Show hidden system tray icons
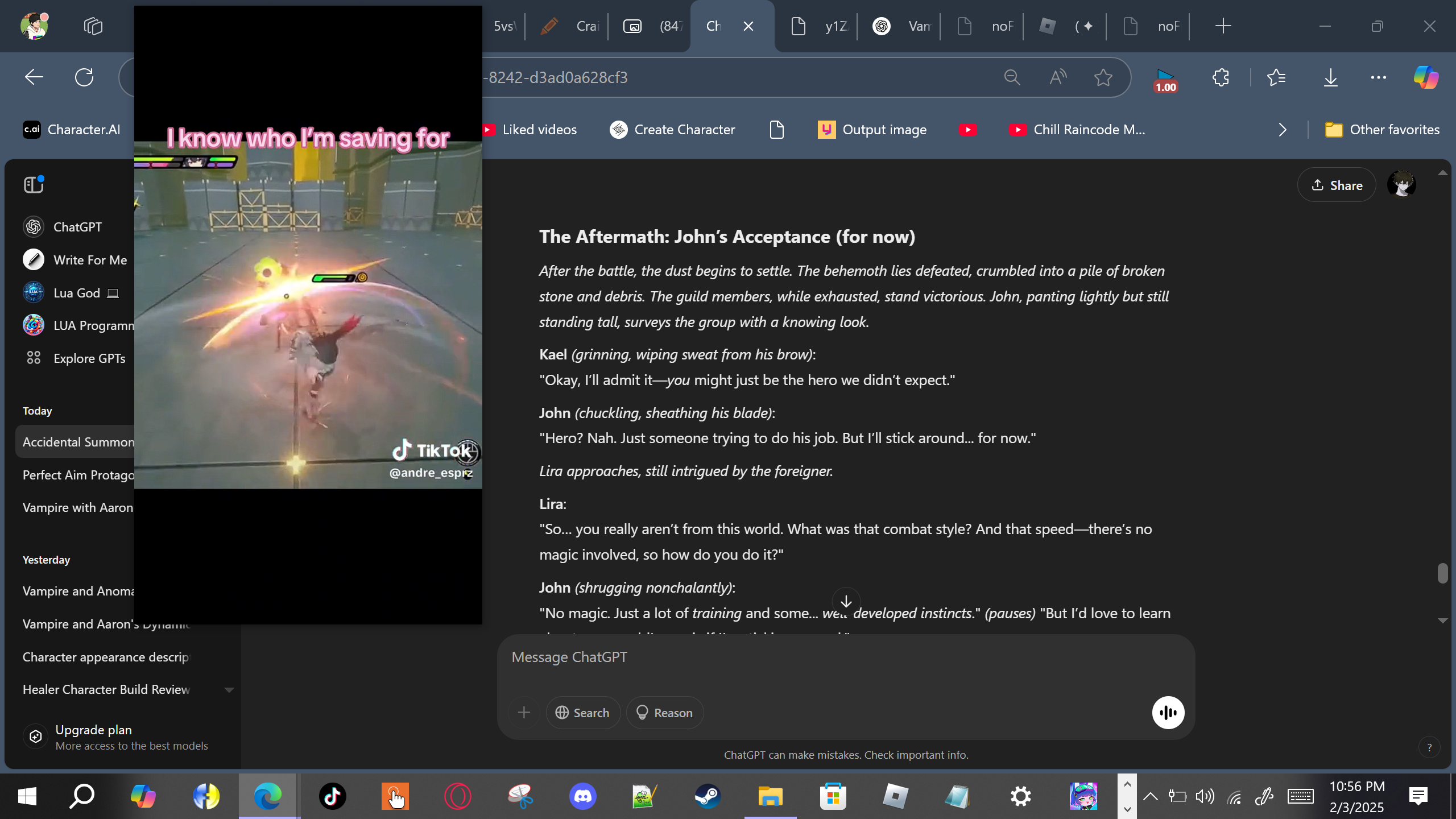Viewport: 1456px width, 819px height. pos(1150,796)
